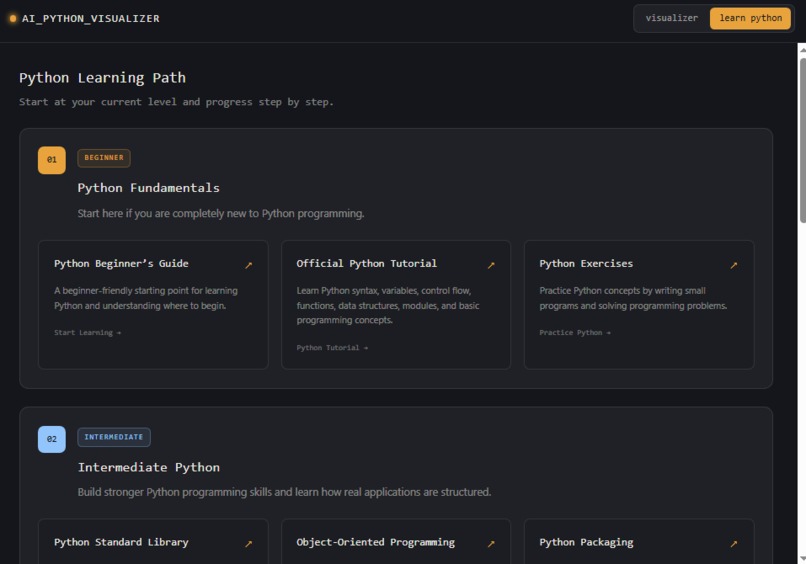Open the Python Standard Library card title
806x564 pixels.
pyautogui.click(x=121, y=542)
